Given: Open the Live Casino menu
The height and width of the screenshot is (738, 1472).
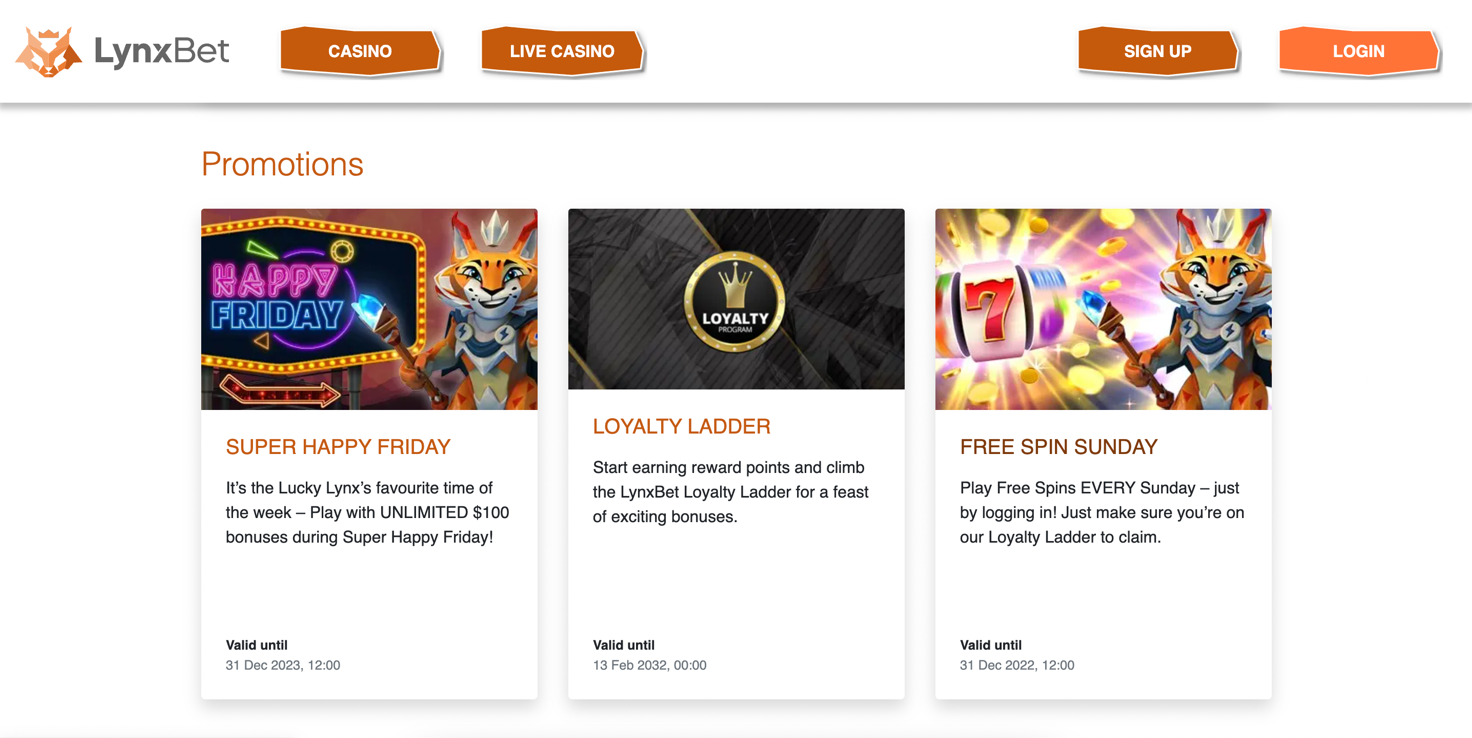Looking at the screenshot, I should 563,51.
